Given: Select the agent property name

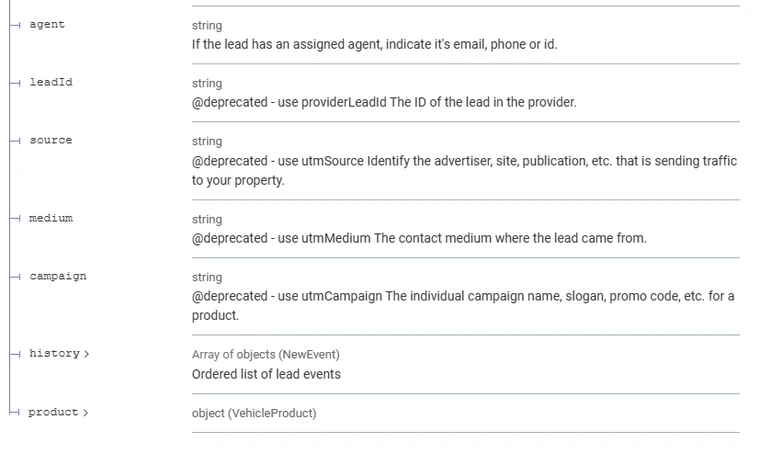Looking at the screenshot, I should coord(47,25).
